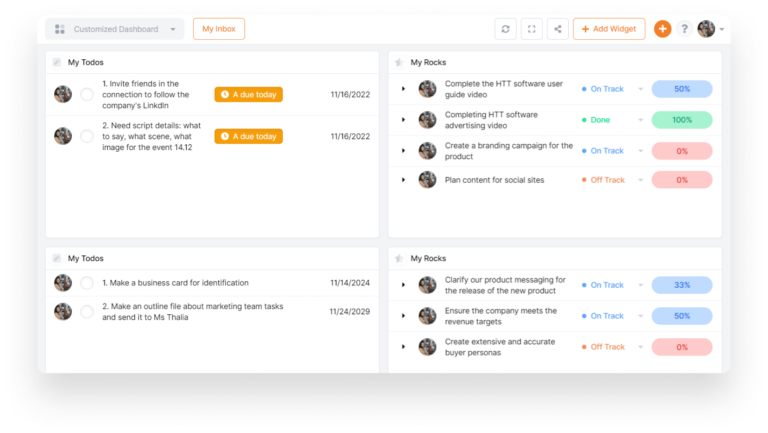This screenshot has height=433, width=768.
Task: Tick the 'Need script details' todo circle
Action: (x=87, y=136)
